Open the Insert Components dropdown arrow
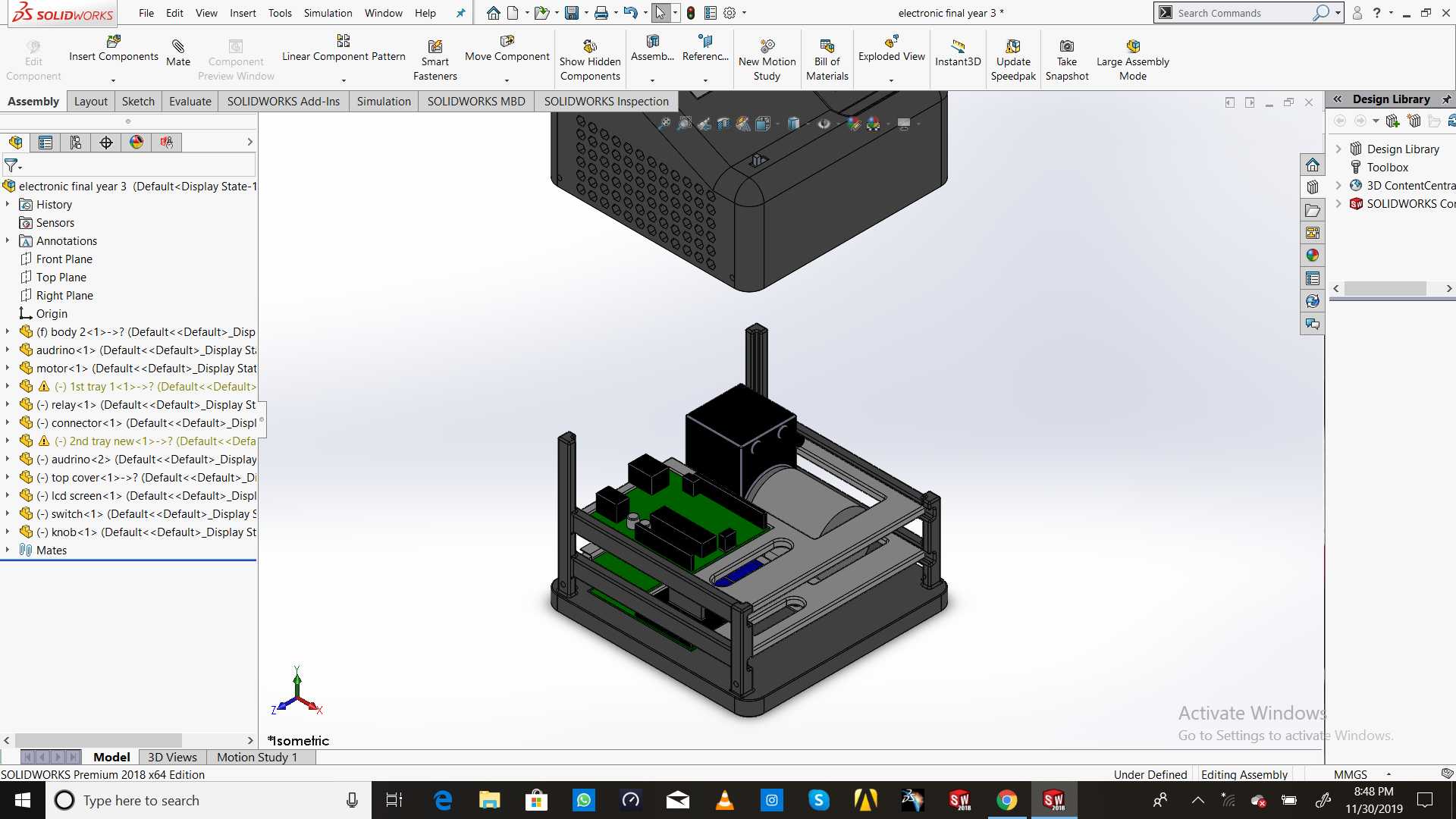 point(113,80)
